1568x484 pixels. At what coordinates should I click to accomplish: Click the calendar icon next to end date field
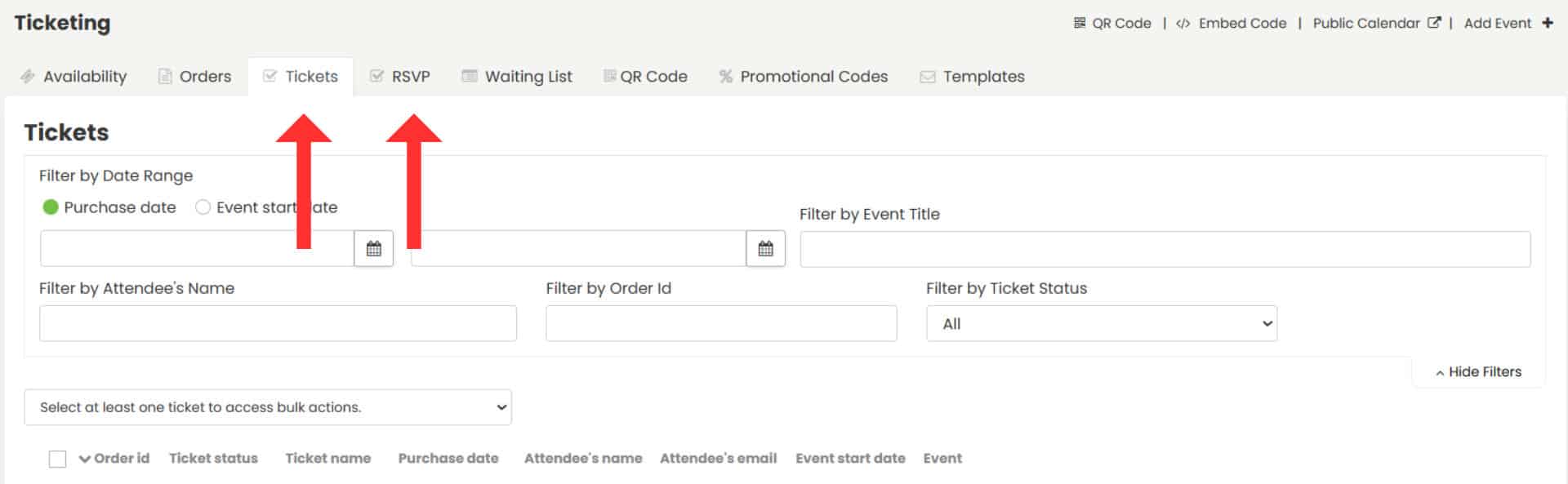tap(766, 248)
